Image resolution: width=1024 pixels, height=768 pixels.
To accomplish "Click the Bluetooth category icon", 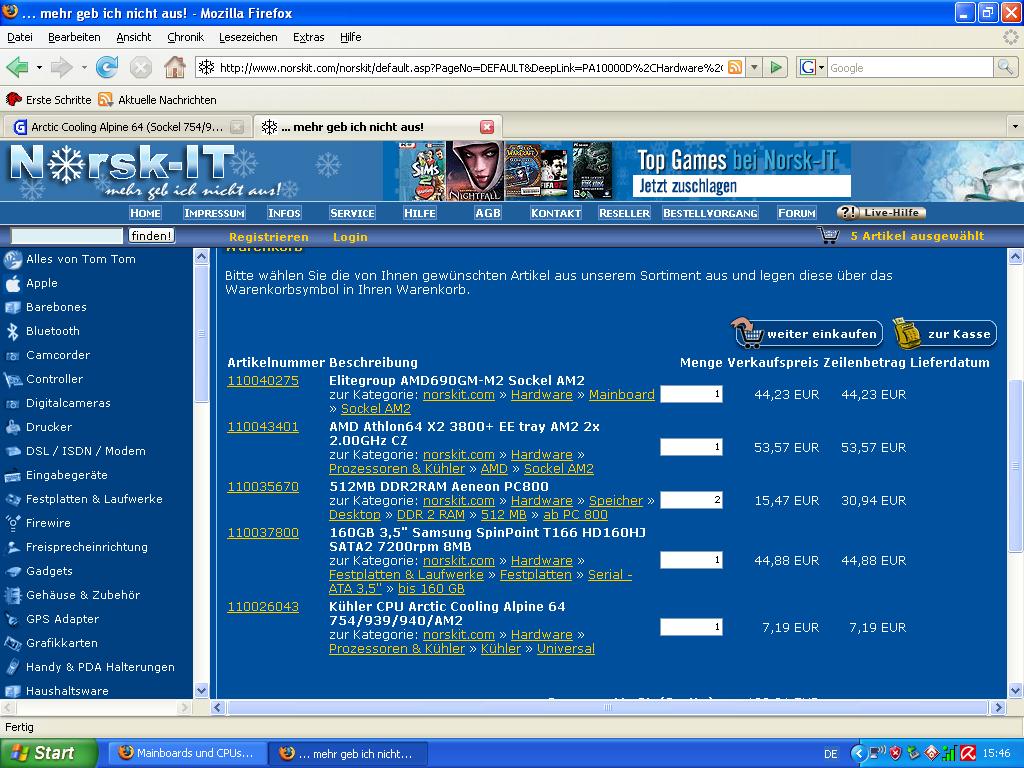I will (13, 331).
